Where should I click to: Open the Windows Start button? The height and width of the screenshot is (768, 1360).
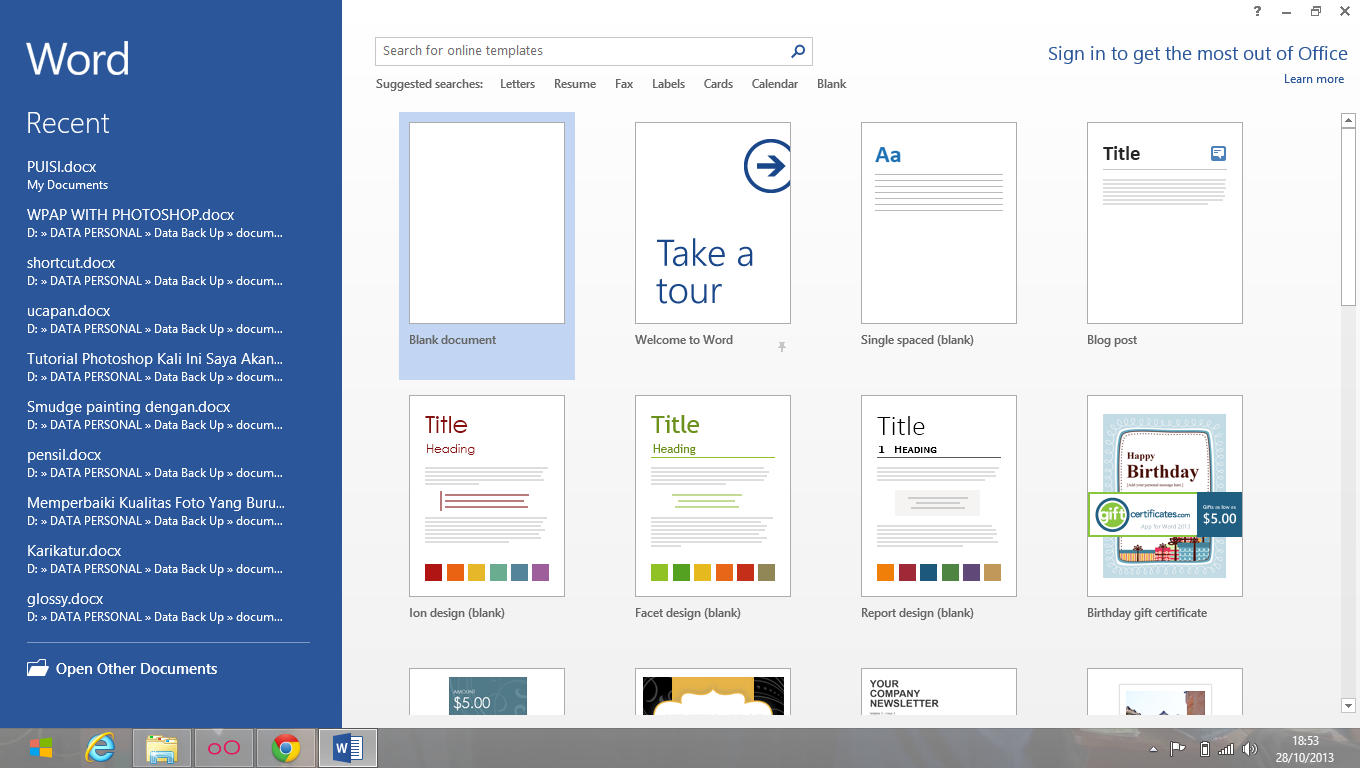(41, 748)
